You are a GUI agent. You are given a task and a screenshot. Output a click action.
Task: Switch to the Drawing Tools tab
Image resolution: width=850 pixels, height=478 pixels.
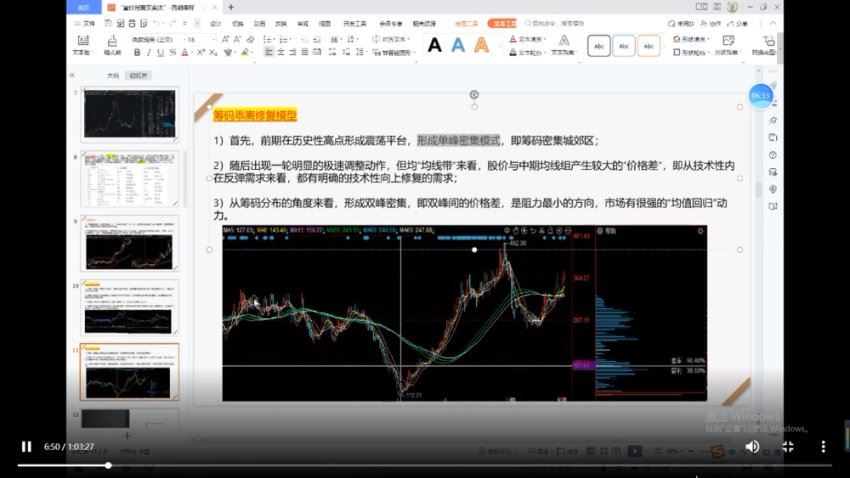466,23
